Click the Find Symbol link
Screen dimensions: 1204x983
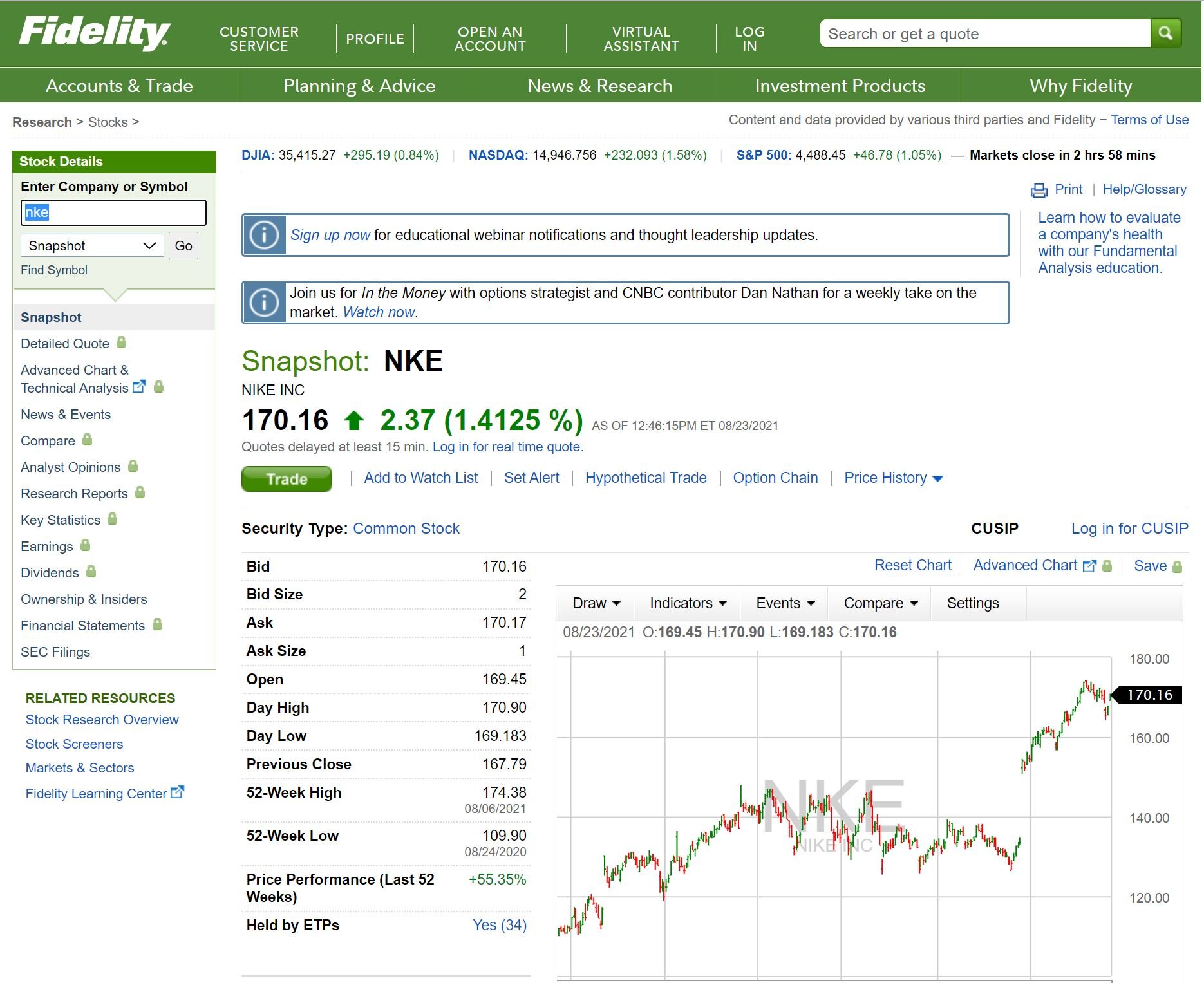coord(54,270)
